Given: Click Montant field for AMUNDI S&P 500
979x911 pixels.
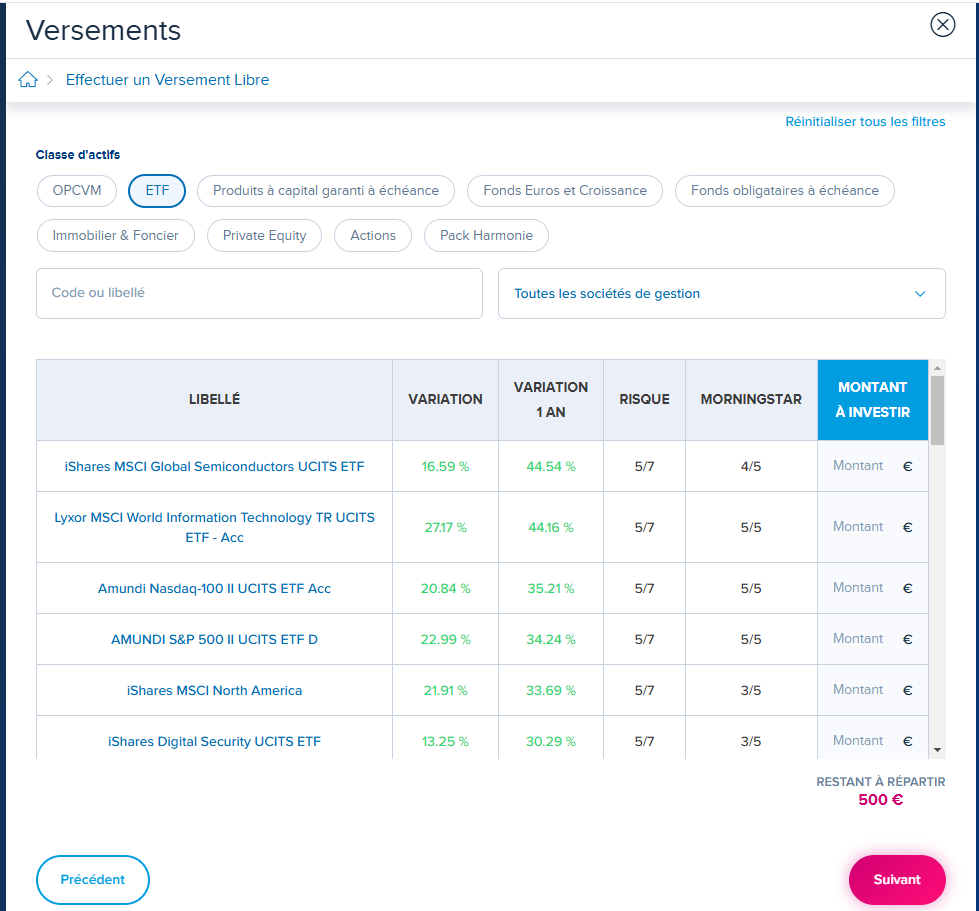Looking at the screenshot, I should pos(872,639).
